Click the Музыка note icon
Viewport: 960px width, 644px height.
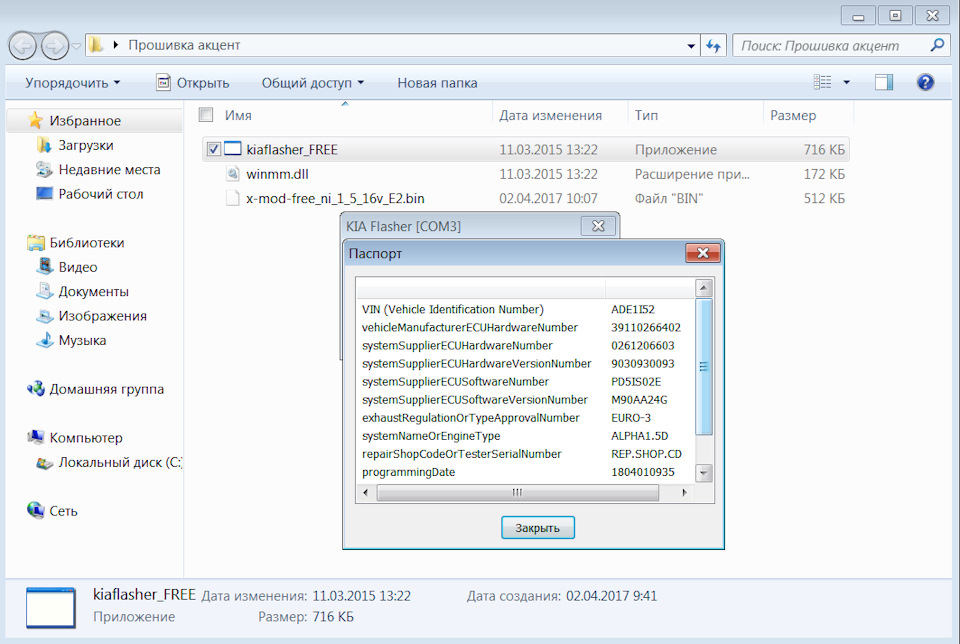pos(45,340)
